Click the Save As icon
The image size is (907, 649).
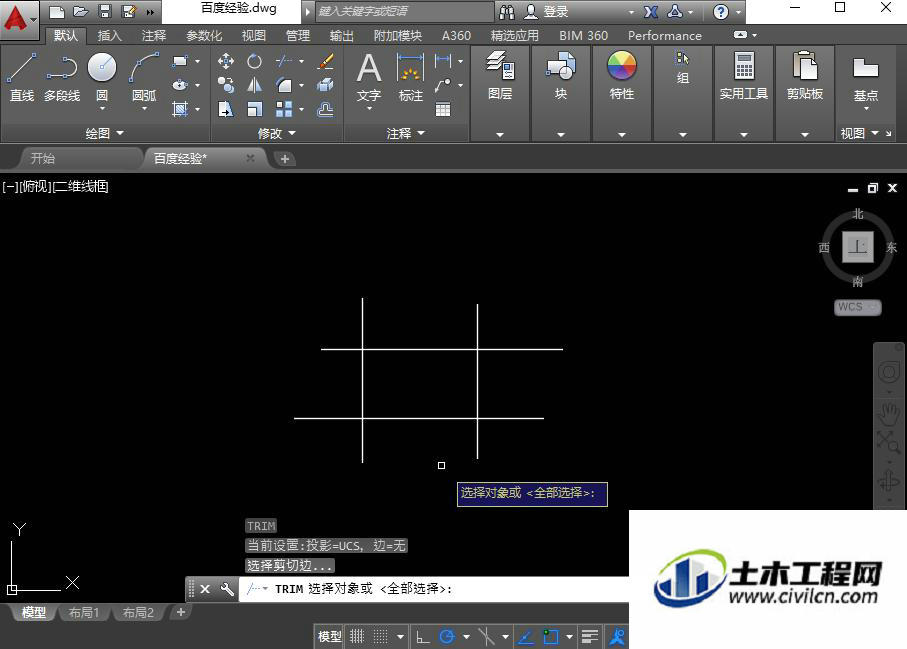click(x=129, y=11)
